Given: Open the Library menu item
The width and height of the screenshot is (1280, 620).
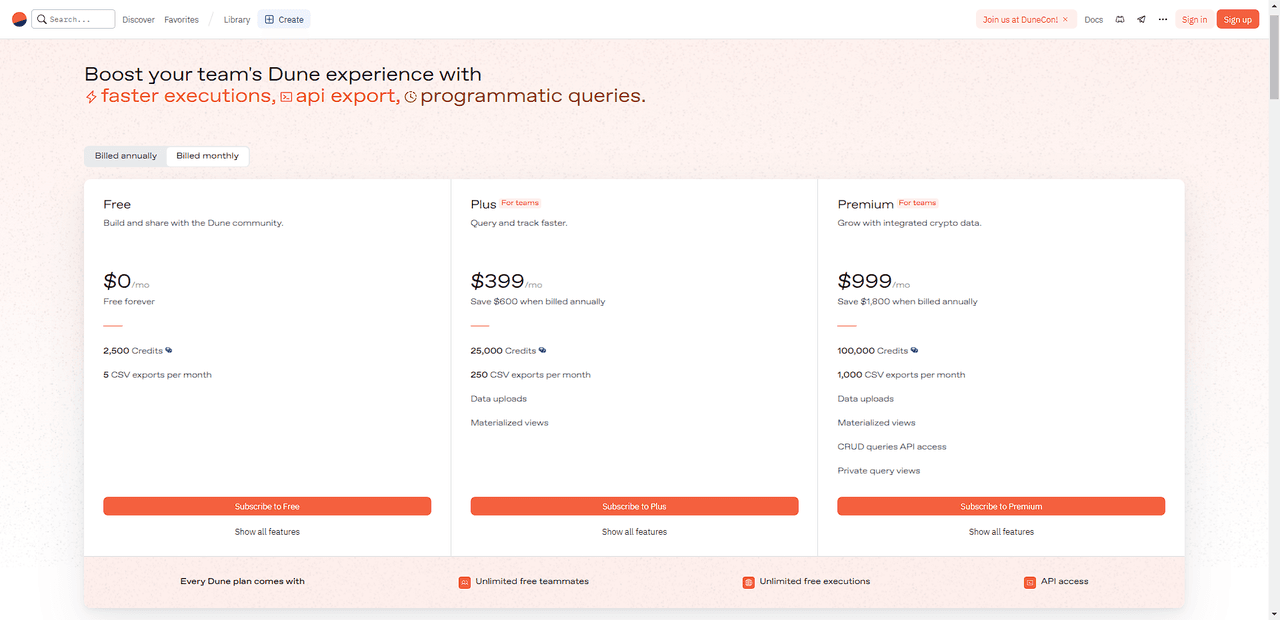Looking at the screenshot, I should click(x=237, y=20).
